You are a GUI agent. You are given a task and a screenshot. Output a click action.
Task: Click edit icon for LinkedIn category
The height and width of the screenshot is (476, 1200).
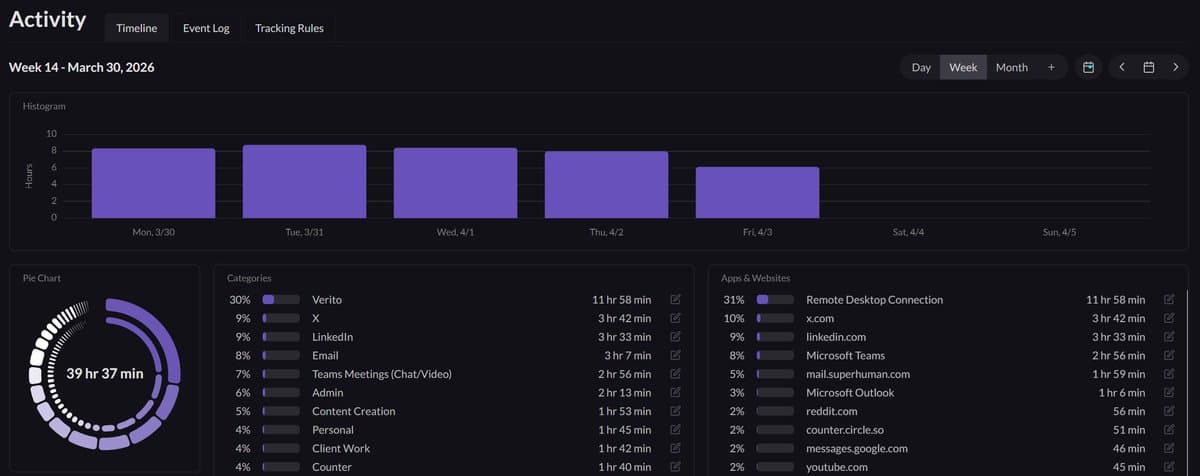pyautogui.click(x=675, y=337)
